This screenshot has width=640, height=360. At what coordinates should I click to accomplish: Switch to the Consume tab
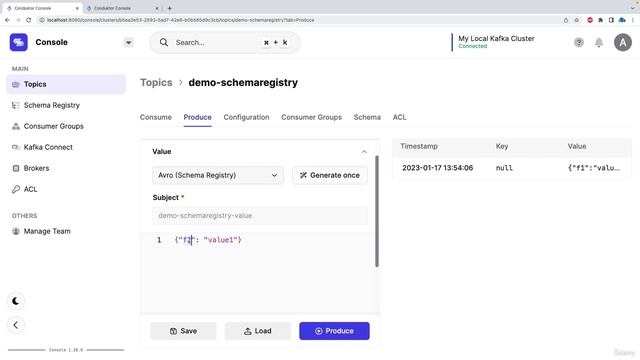tap(156, 117)
